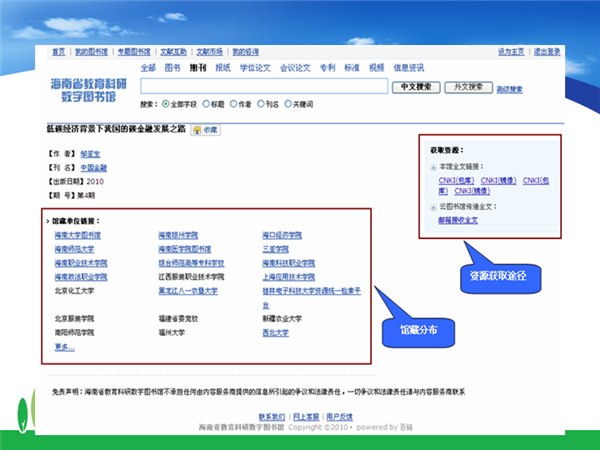Image resolution: width=600 pixels, height=450 pixels.
Task: Click the arrow icon beside 云图书馆传递全文
Action: tap(433, 207)
